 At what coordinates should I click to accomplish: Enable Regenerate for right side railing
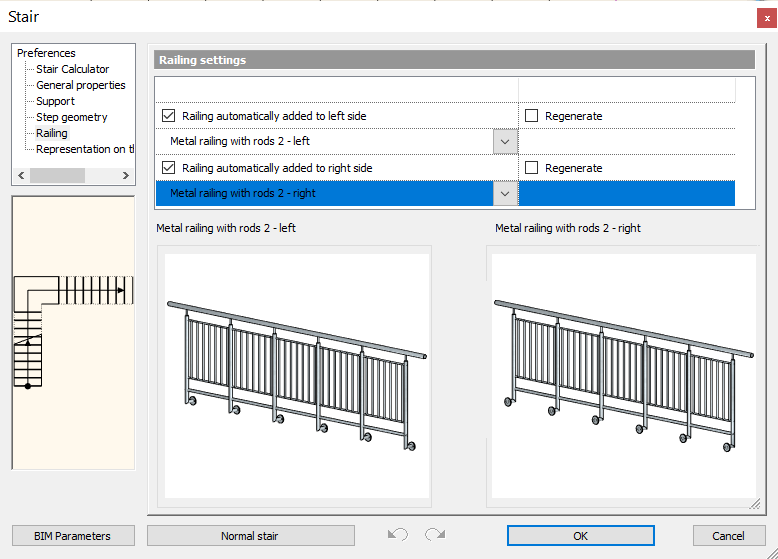coord(532,168)
